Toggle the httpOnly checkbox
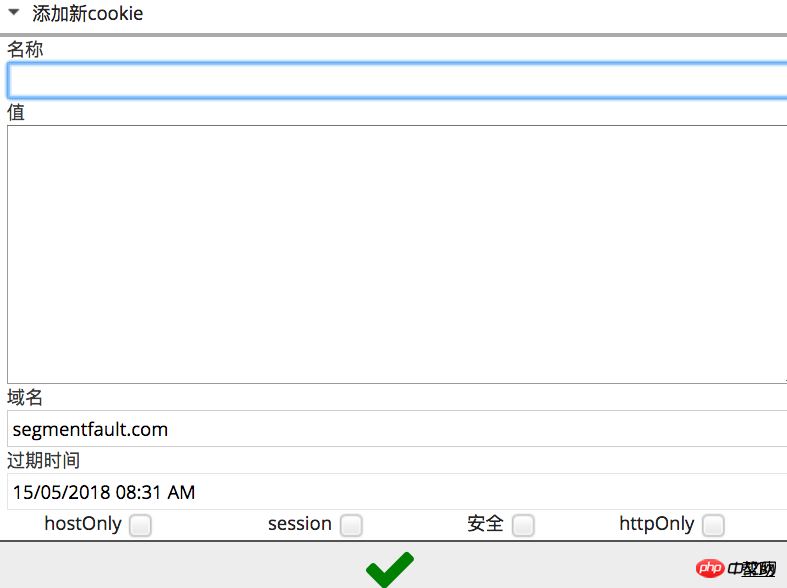 click(713, 525)
